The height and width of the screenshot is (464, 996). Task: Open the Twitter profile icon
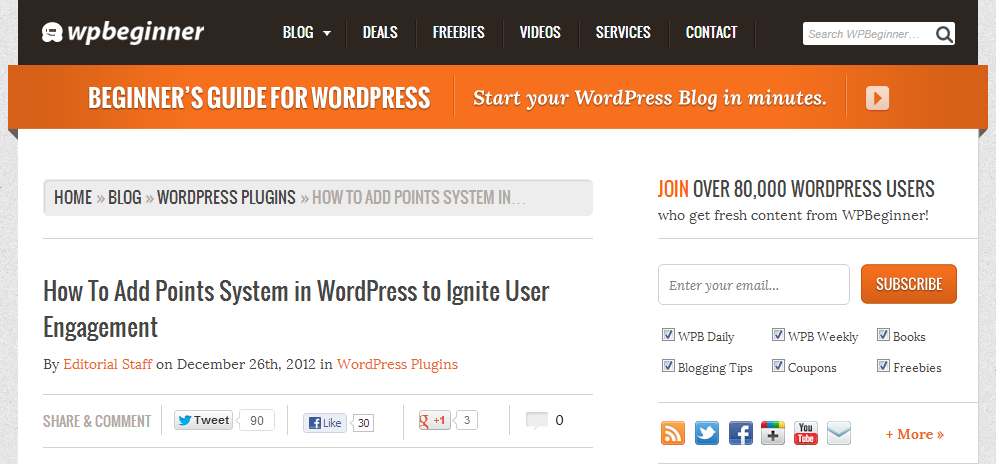pyautogui.click(x=706, y=433)
